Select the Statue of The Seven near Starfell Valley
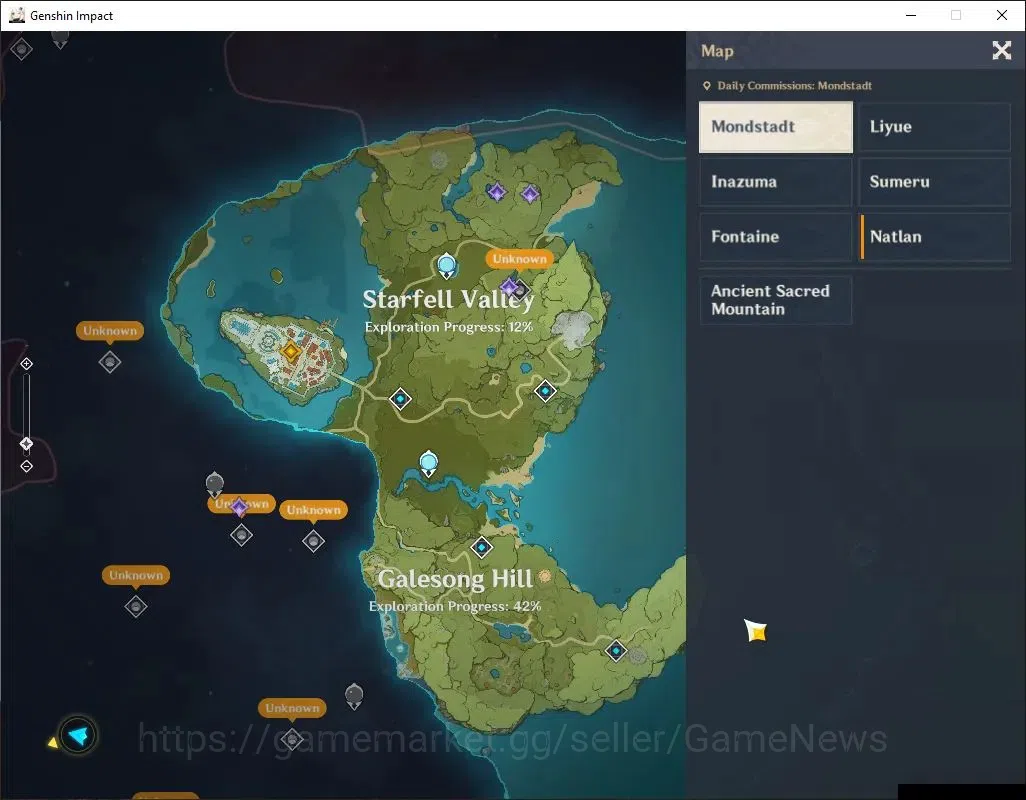 [446, 266]
